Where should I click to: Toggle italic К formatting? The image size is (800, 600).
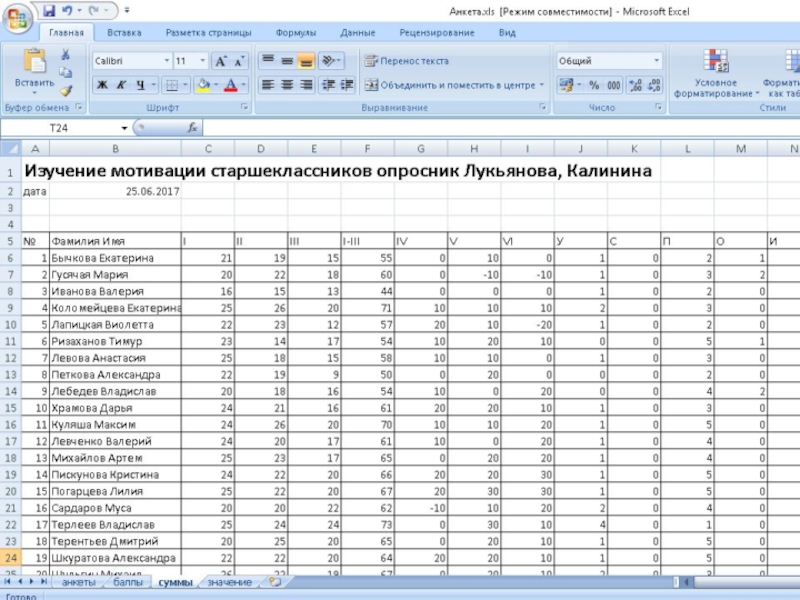pyautogui.click(x=121, y=86)
